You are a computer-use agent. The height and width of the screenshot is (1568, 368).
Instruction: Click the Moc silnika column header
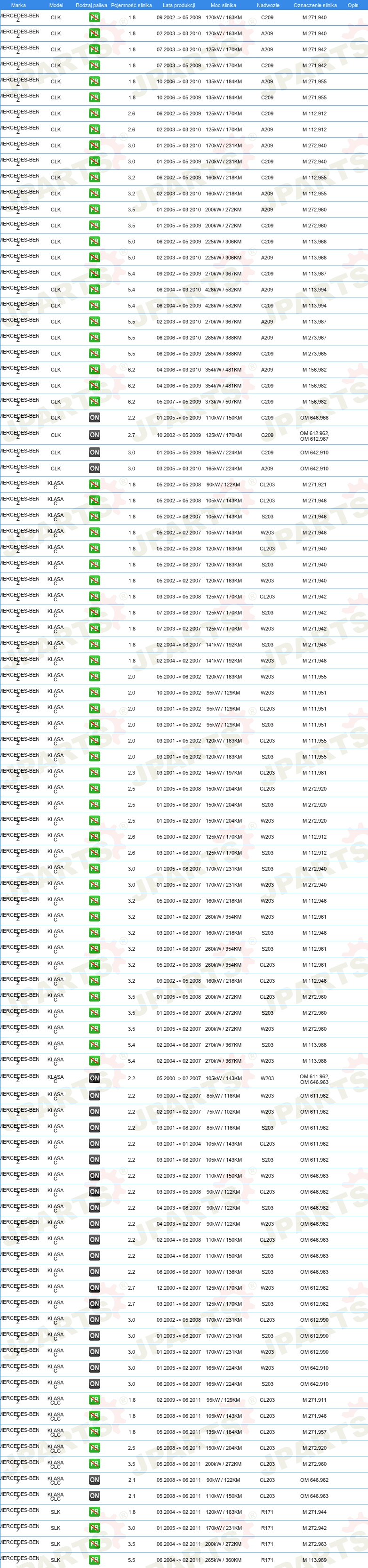223,5
